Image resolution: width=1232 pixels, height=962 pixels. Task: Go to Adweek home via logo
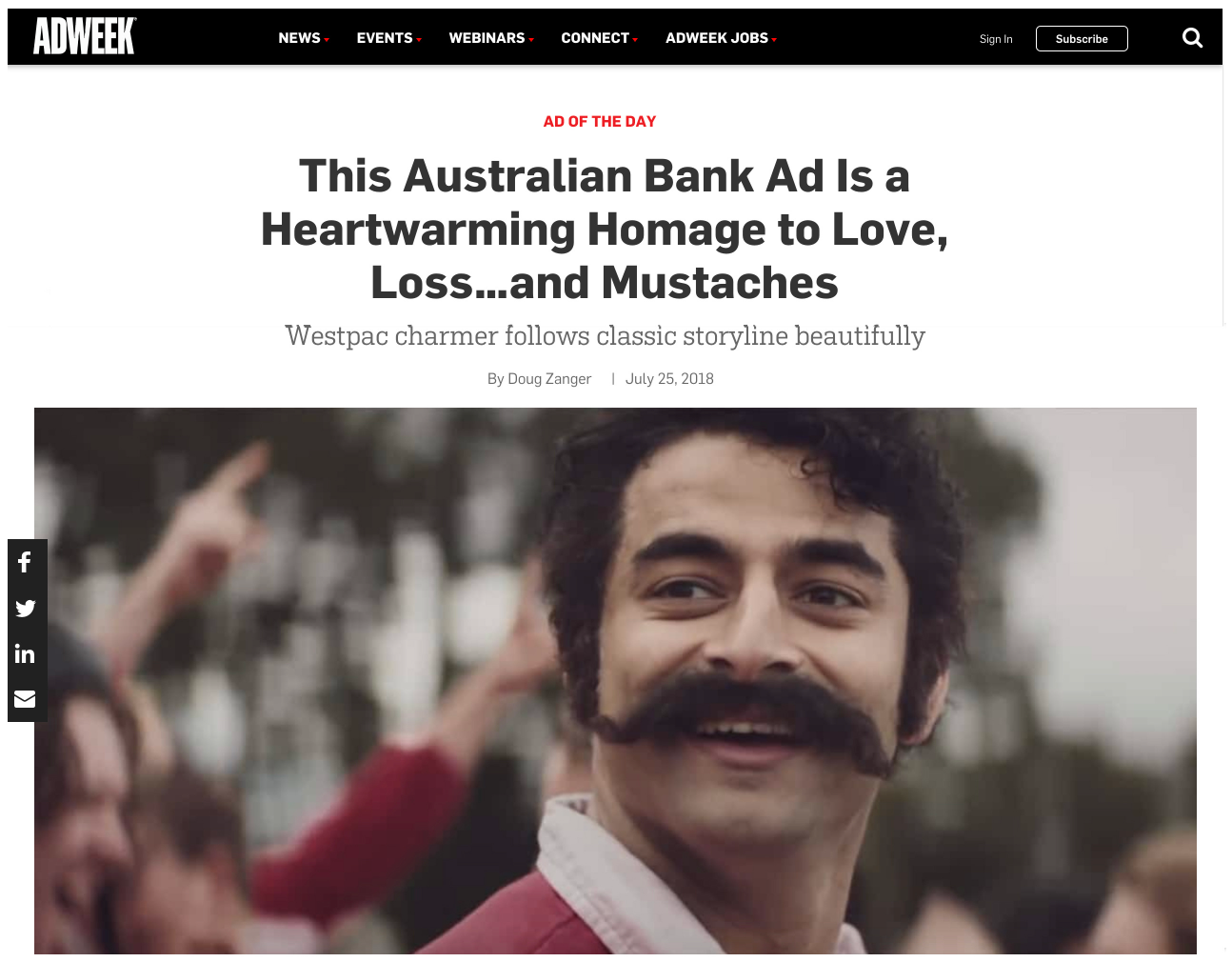pos(85,36)
